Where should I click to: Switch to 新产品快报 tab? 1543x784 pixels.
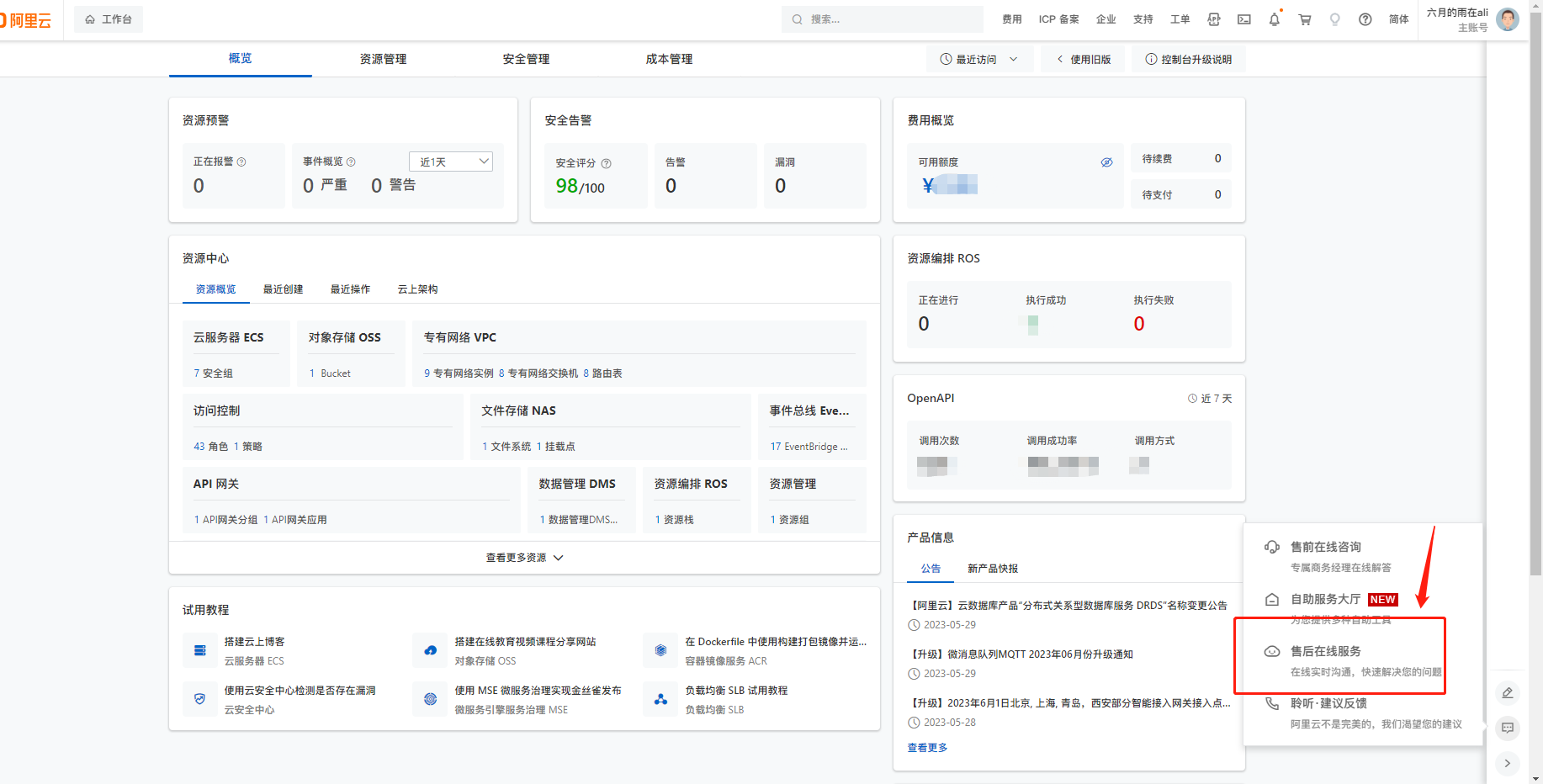993,569
